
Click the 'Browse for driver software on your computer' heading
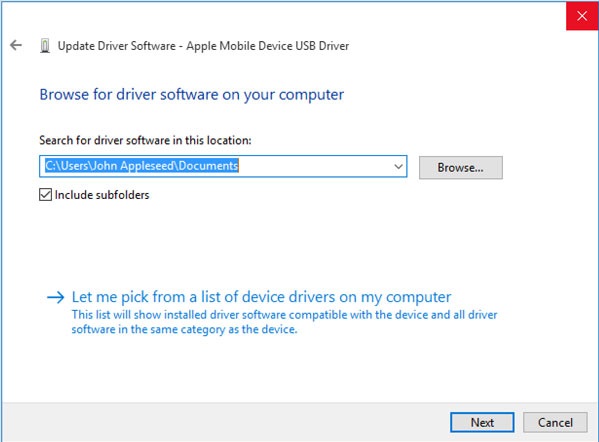192,95
